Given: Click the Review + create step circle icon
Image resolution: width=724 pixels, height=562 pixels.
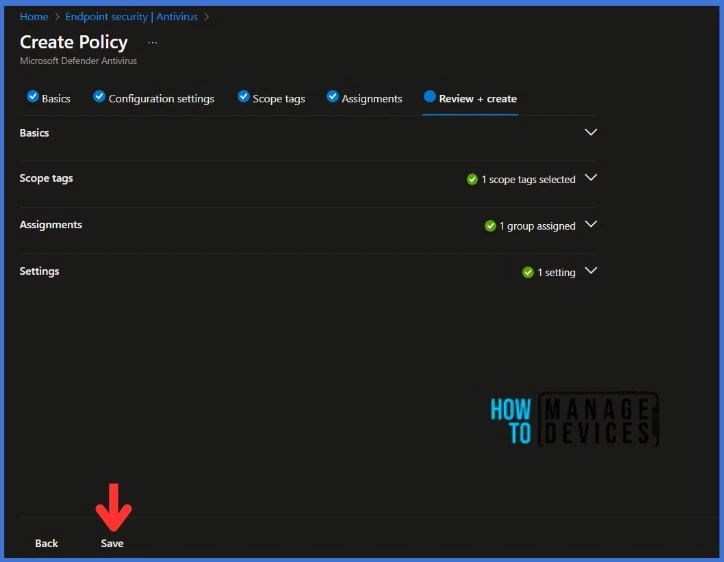Looking at the screenshot, I should click(429, 96).
